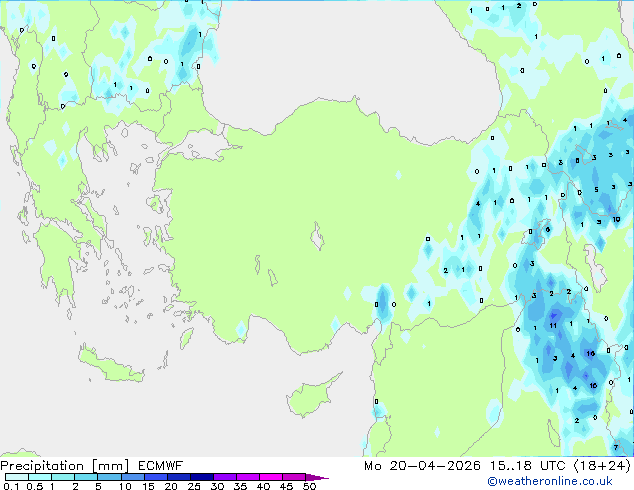Click the 2–5 mm legend swatch
The height and width of the screenshot is (490, 634).
coord(86,477)
